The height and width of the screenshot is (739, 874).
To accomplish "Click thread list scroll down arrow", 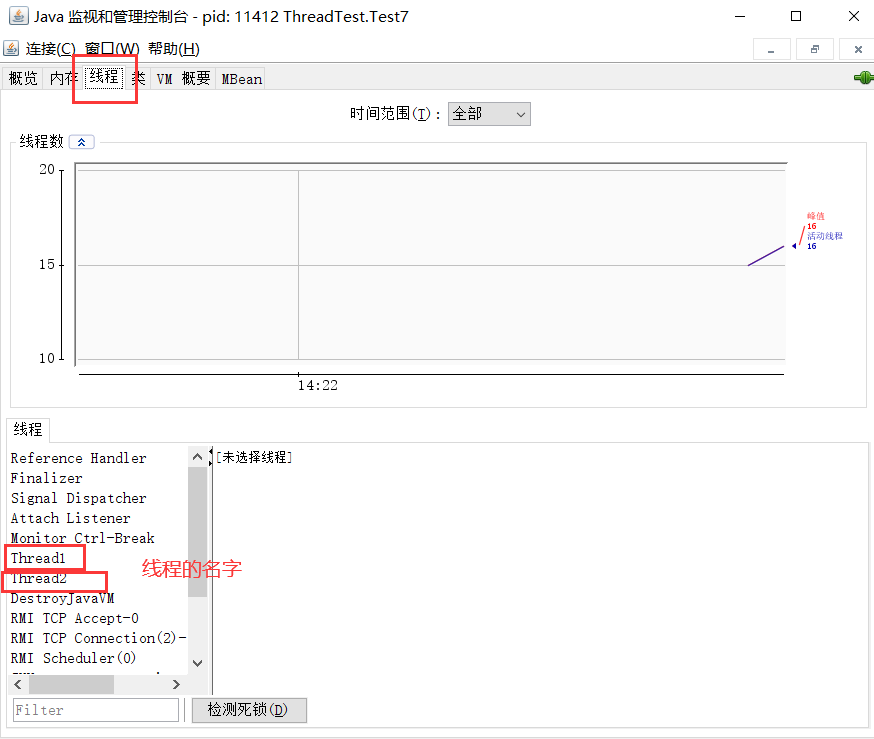I will coord(197,663).
